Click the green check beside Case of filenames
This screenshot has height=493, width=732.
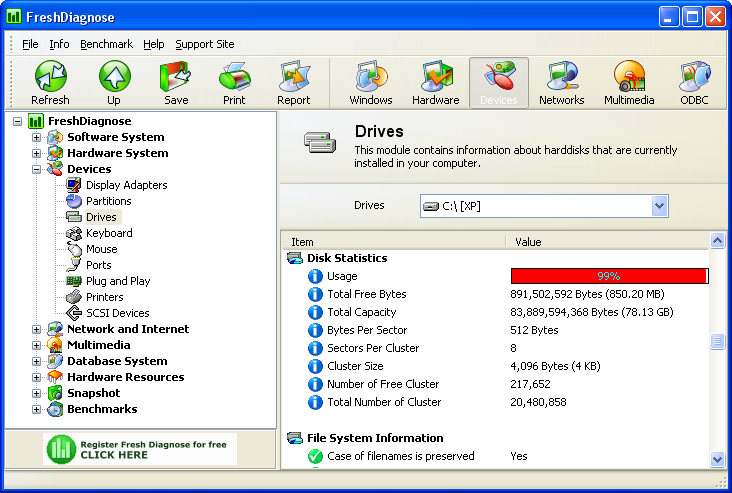(x=315, y=456)
